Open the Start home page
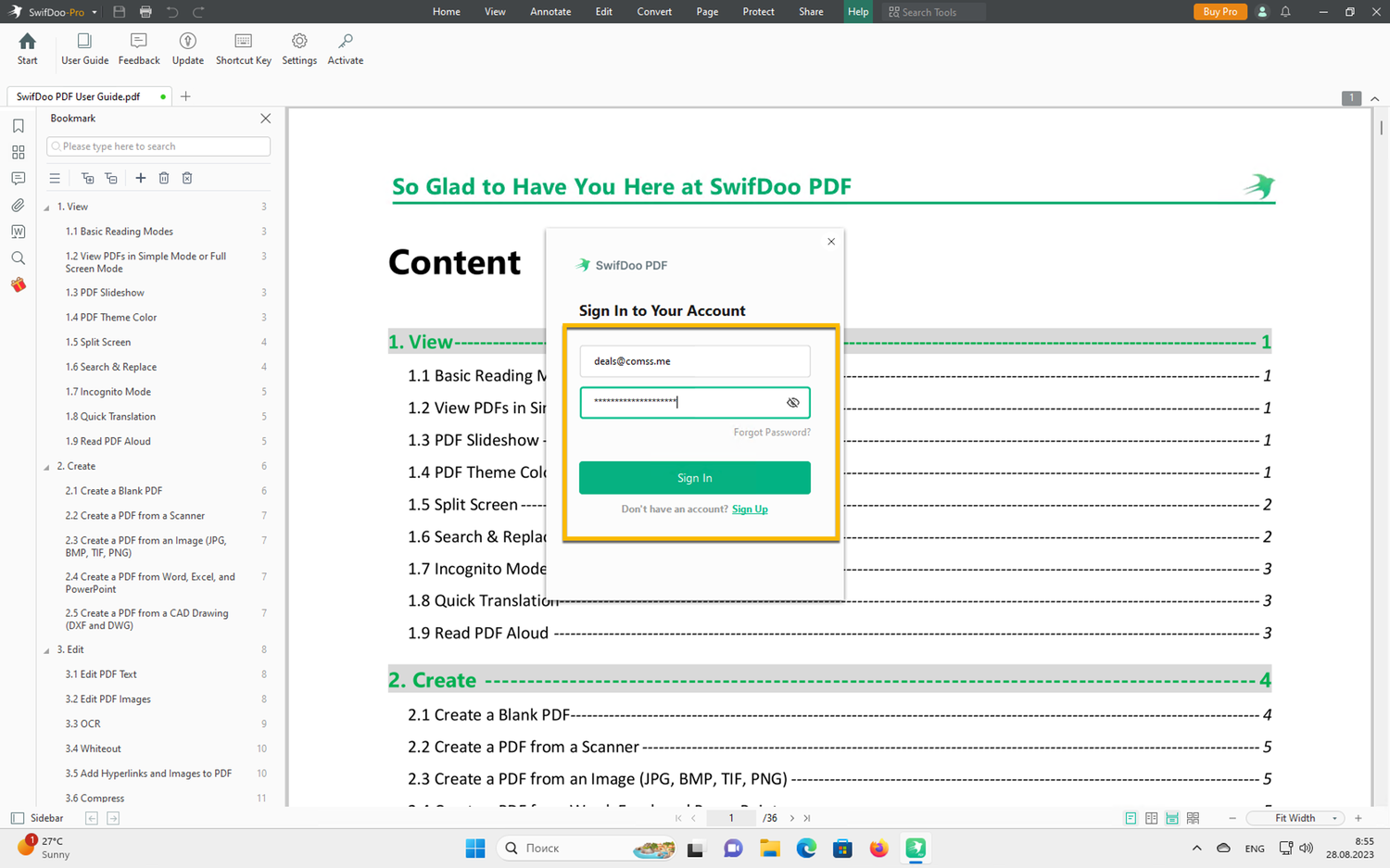The image size is (1390, 868). [28, 49]
